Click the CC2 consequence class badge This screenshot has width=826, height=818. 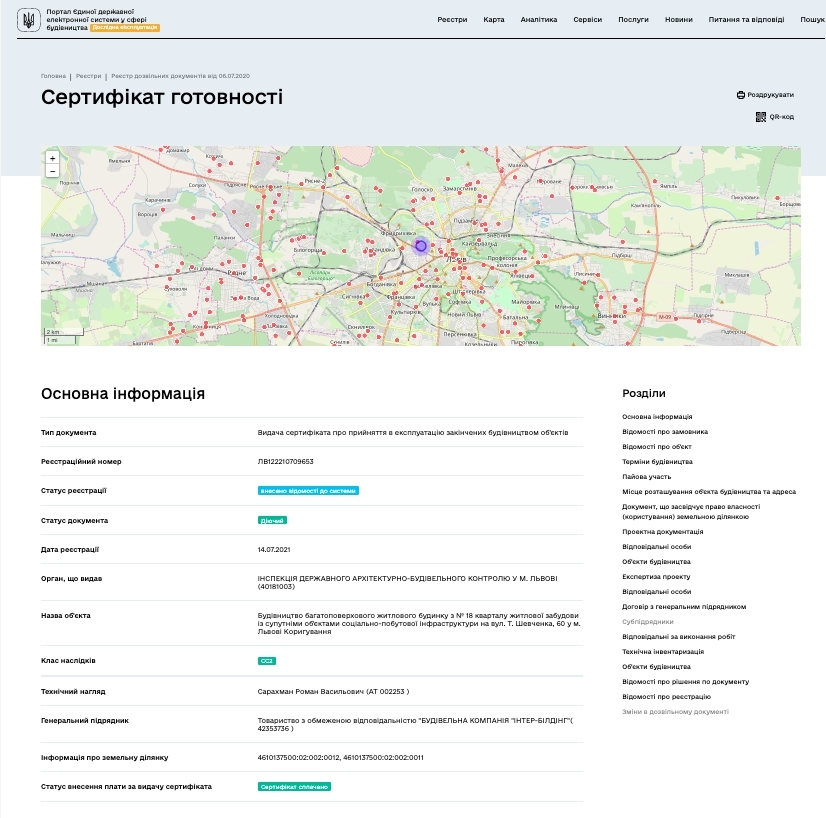pos(267,661)
